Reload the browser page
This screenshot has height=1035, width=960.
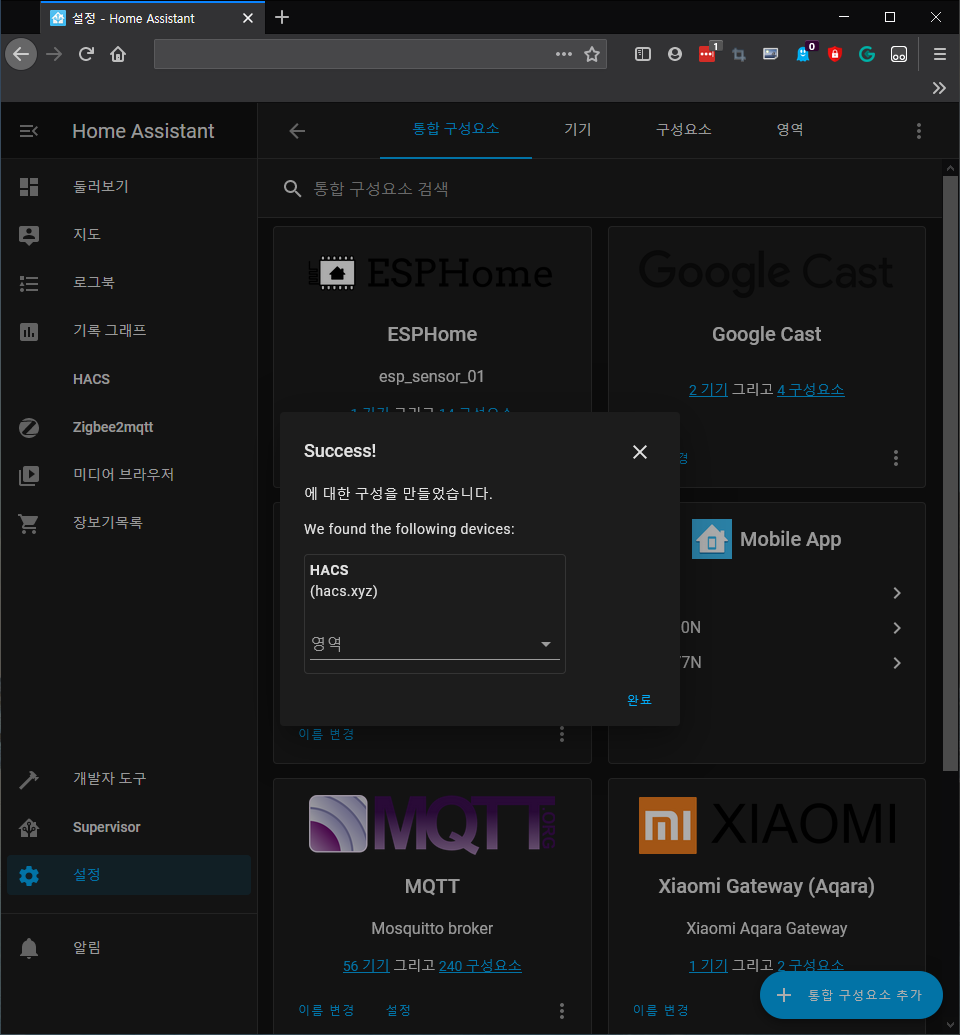pos(86,54)
